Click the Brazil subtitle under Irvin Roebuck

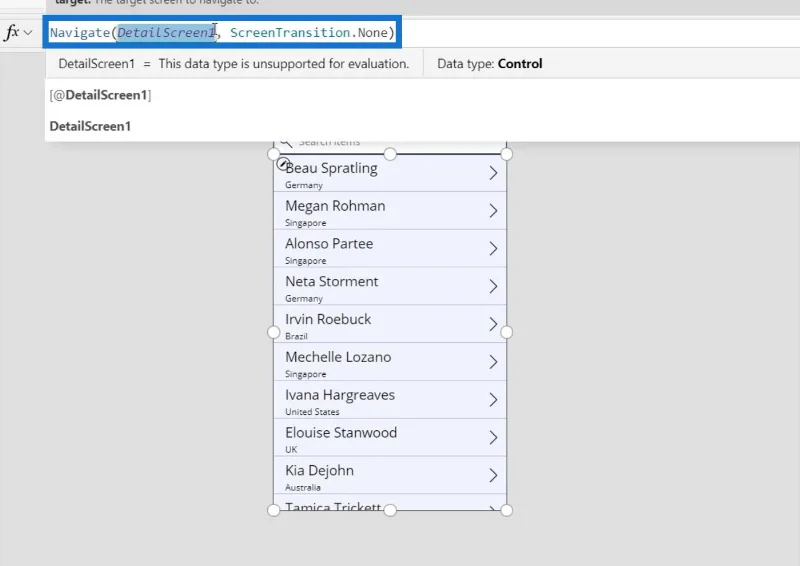coord(296,336)
